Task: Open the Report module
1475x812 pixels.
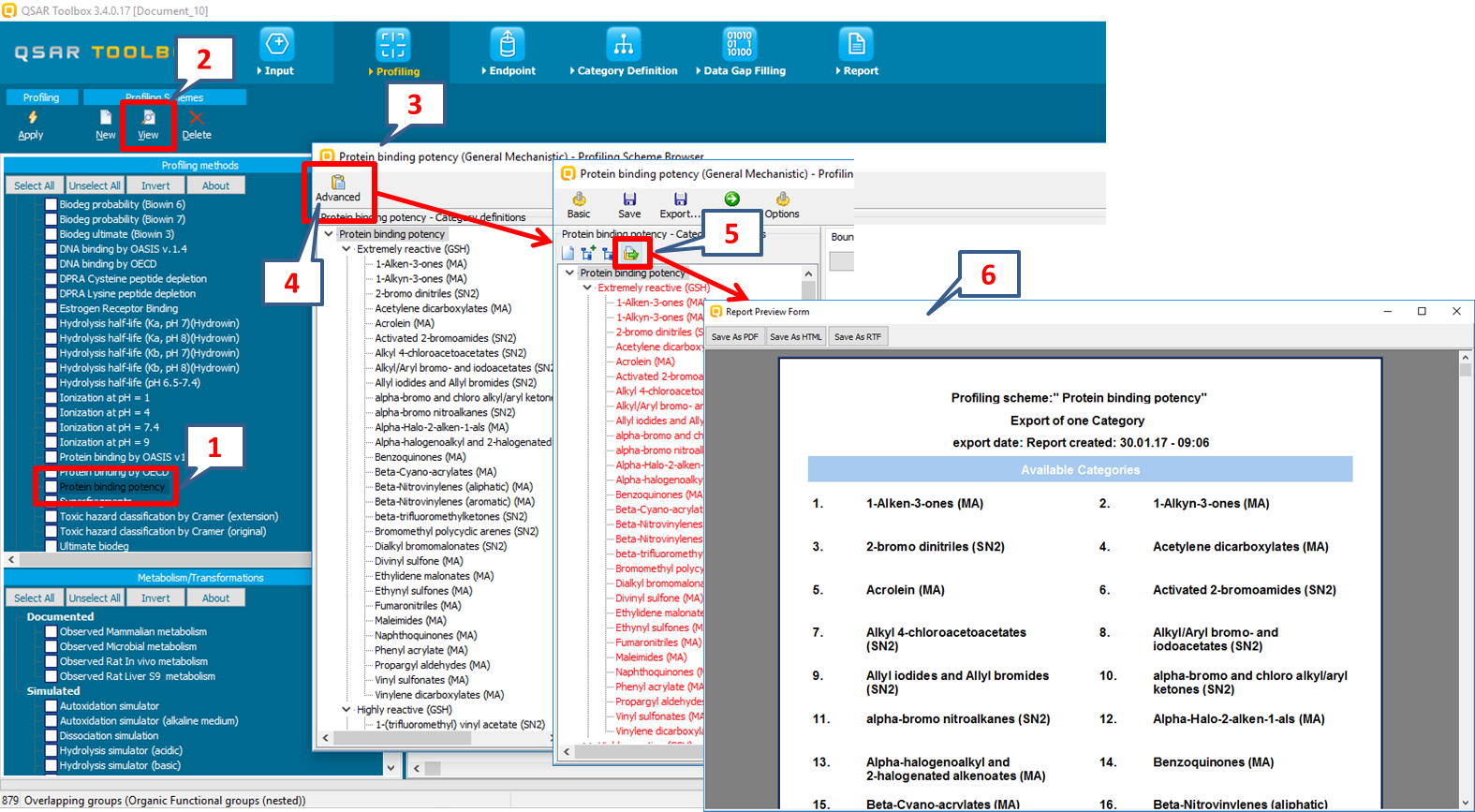Action: click(857, 52)
